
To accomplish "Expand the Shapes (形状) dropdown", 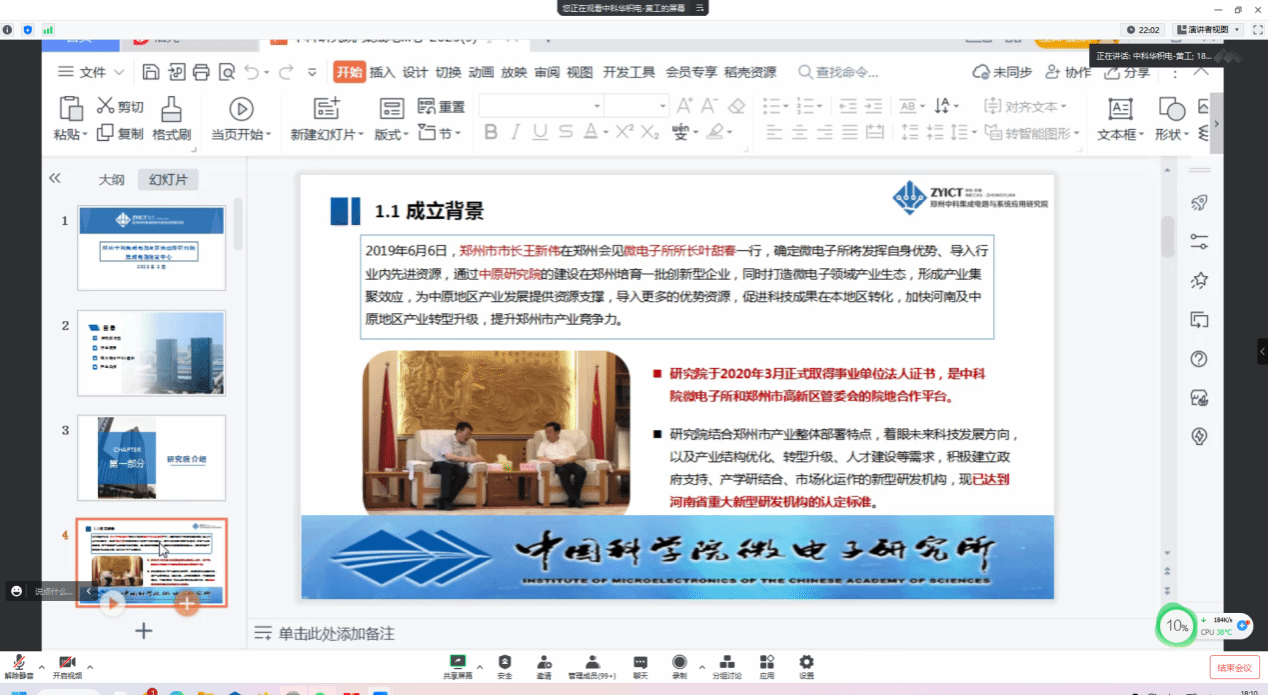I will [x=1172, y=134].
